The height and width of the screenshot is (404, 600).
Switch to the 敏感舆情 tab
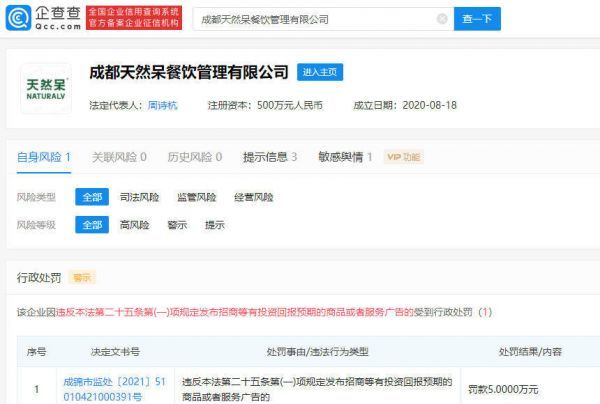point(345,157)
